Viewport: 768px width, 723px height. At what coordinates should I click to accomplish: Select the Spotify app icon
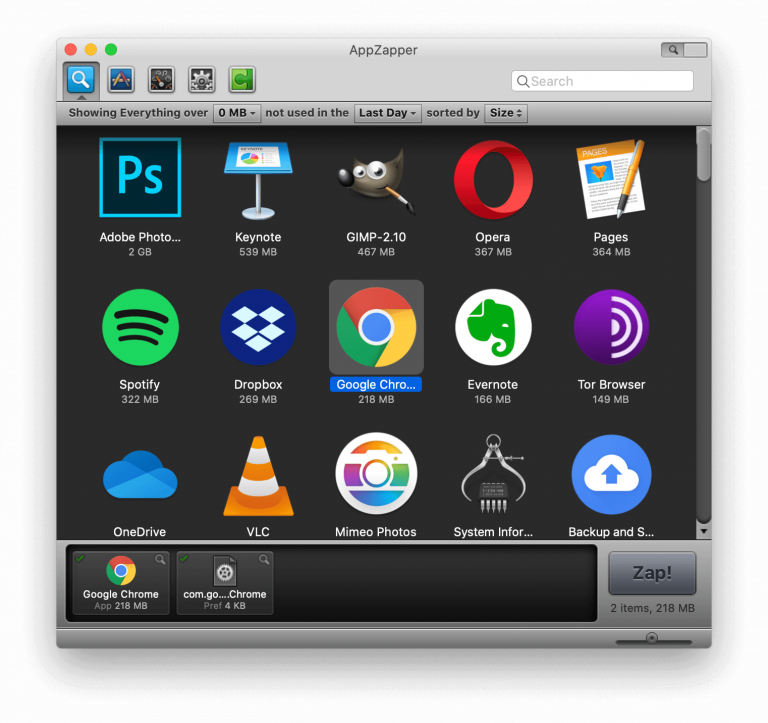click(x=140, y=327)
